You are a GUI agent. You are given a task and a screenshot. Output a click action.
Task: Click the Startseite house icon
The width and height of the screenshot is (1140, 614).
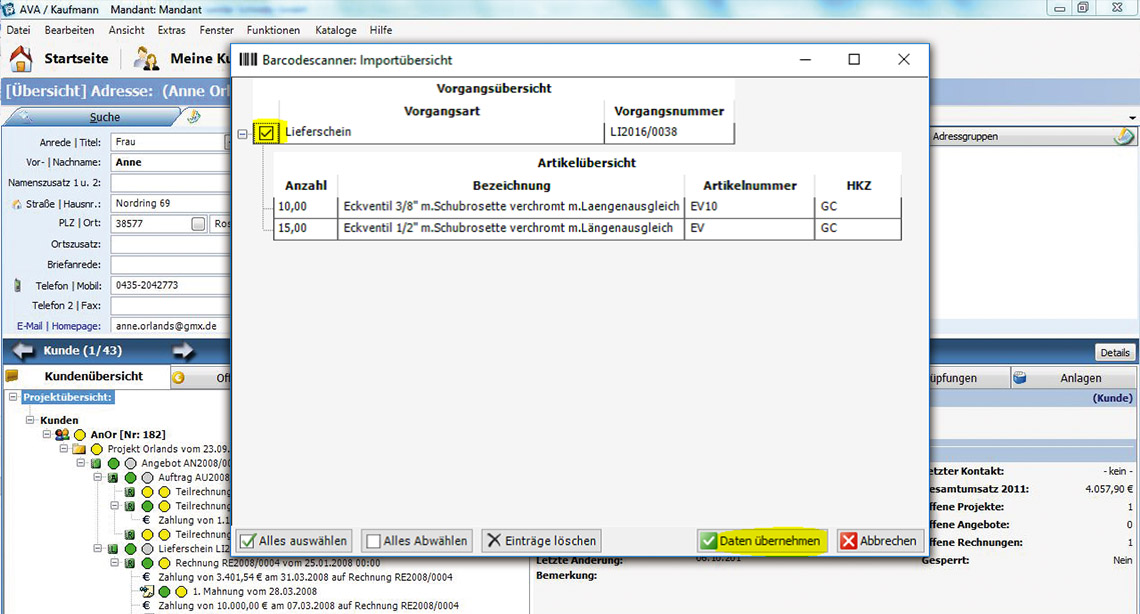point(21,58)
